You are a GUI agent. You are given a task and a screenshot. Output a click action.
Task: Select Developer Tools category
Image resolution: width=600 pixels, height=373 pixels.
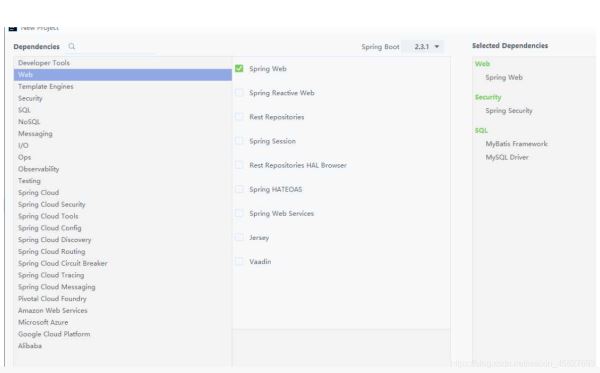[x=123, y=63]
